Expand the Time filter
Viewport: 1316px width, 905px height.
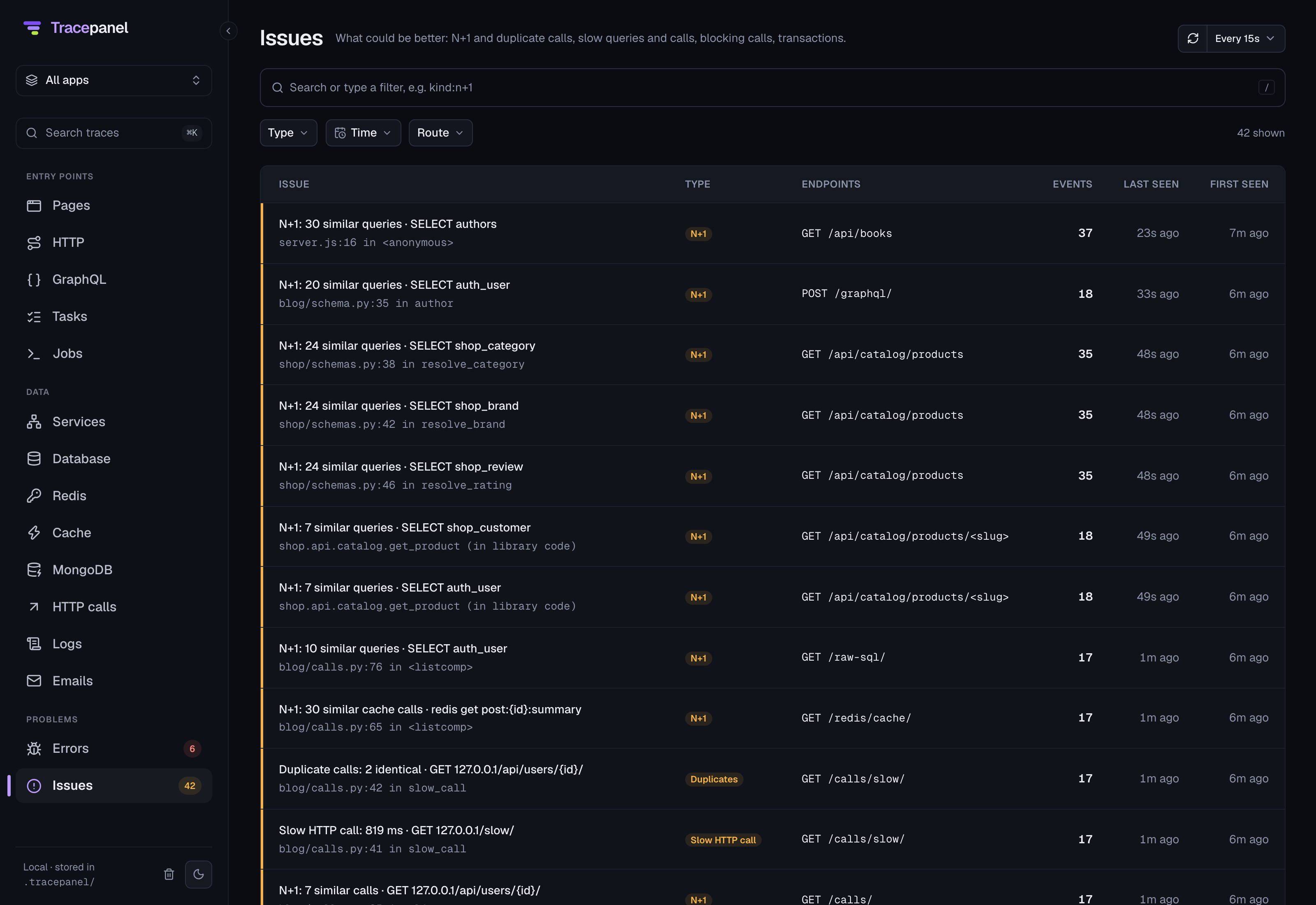(x=363, y=133)
